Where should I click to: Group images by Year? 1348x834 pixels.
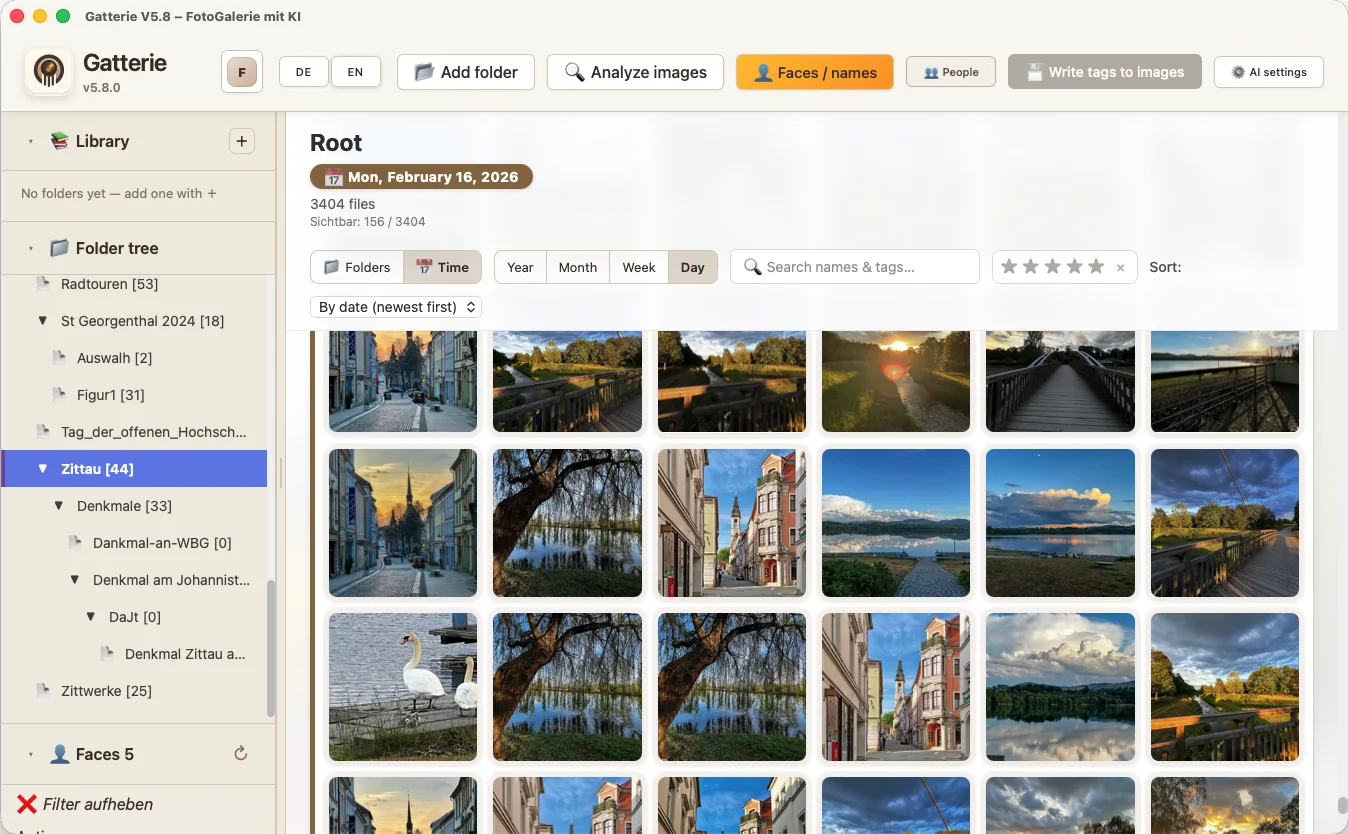pos(520,267)
